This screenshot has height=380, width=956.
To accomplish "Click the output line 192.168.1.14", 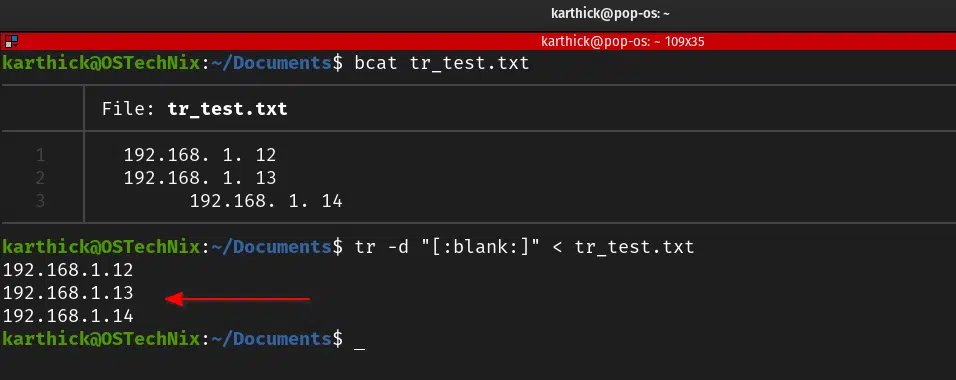I will tap(68, 316).
